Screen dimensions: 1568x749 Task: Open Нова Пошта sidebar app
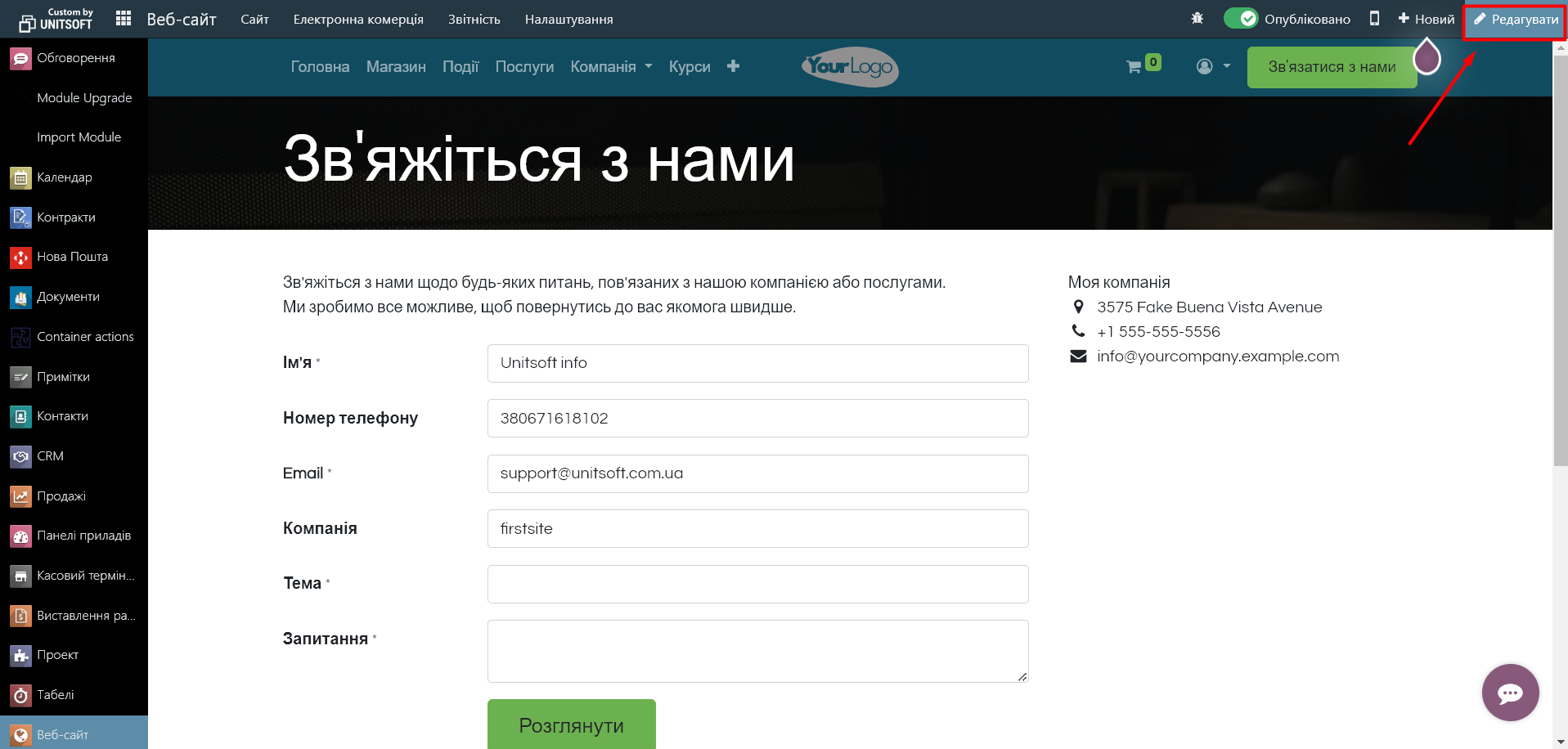[x=72, y=257]
